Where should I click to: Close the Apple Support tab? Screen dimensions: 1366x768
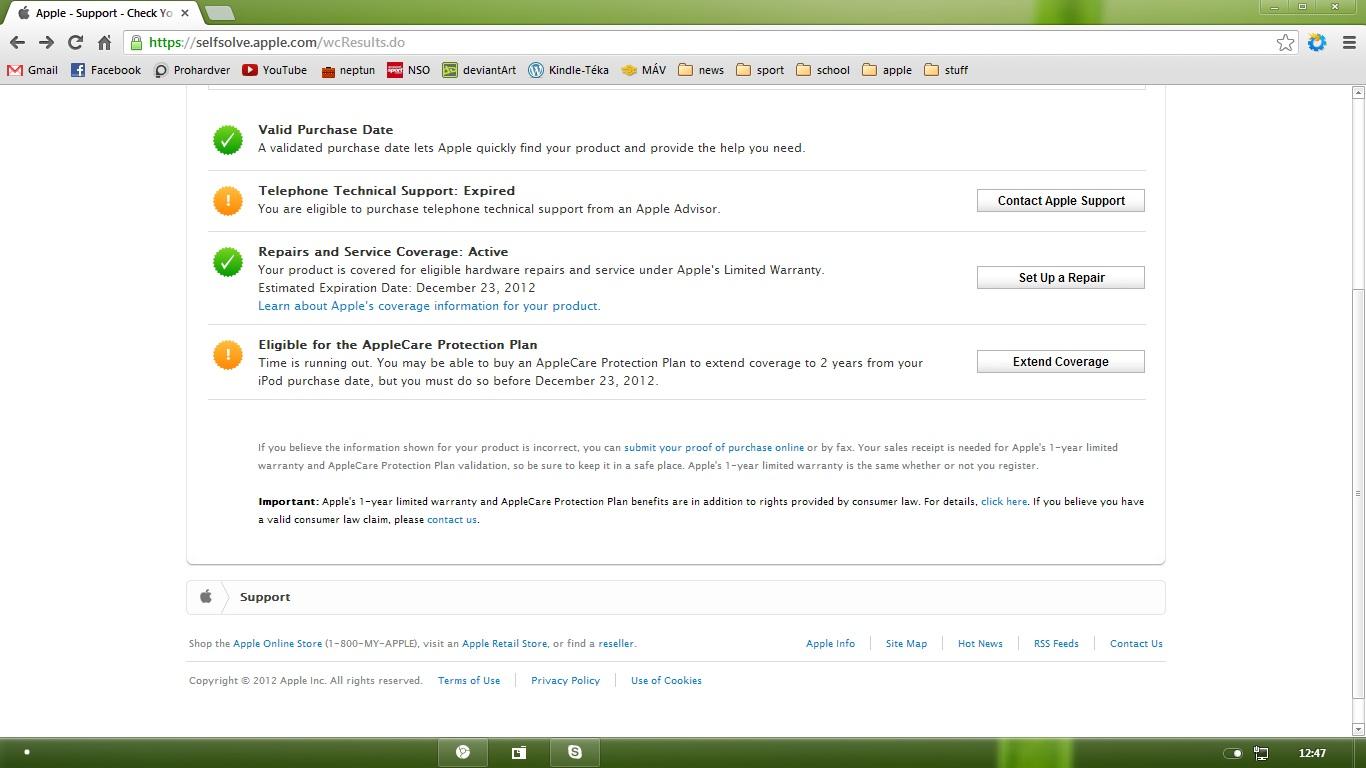185,13
